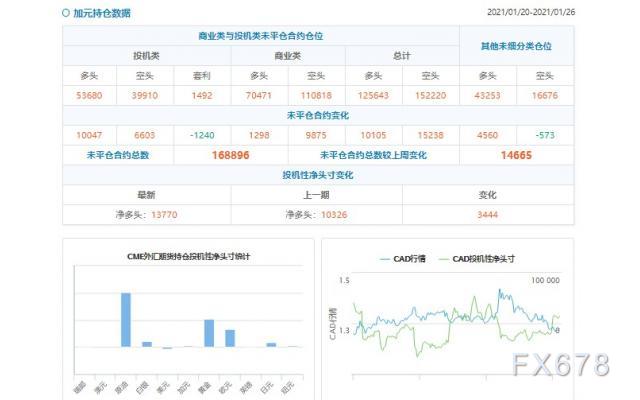Click the negative change value -573

point(545,135)
